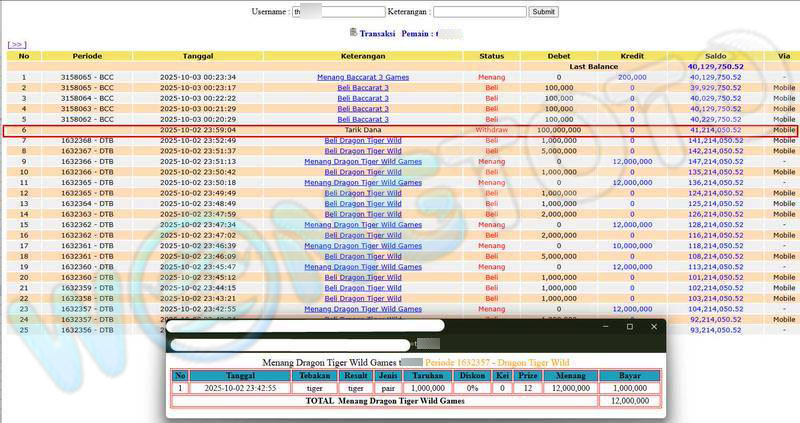Click the Saldo column header
The width and height of the screenshot is (800, 423).
click(714, 56)
